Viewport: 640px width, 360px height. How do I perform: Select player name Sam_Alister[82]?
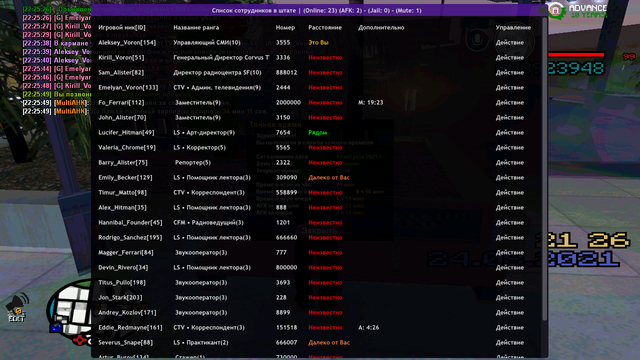click(x=121, y=73)
